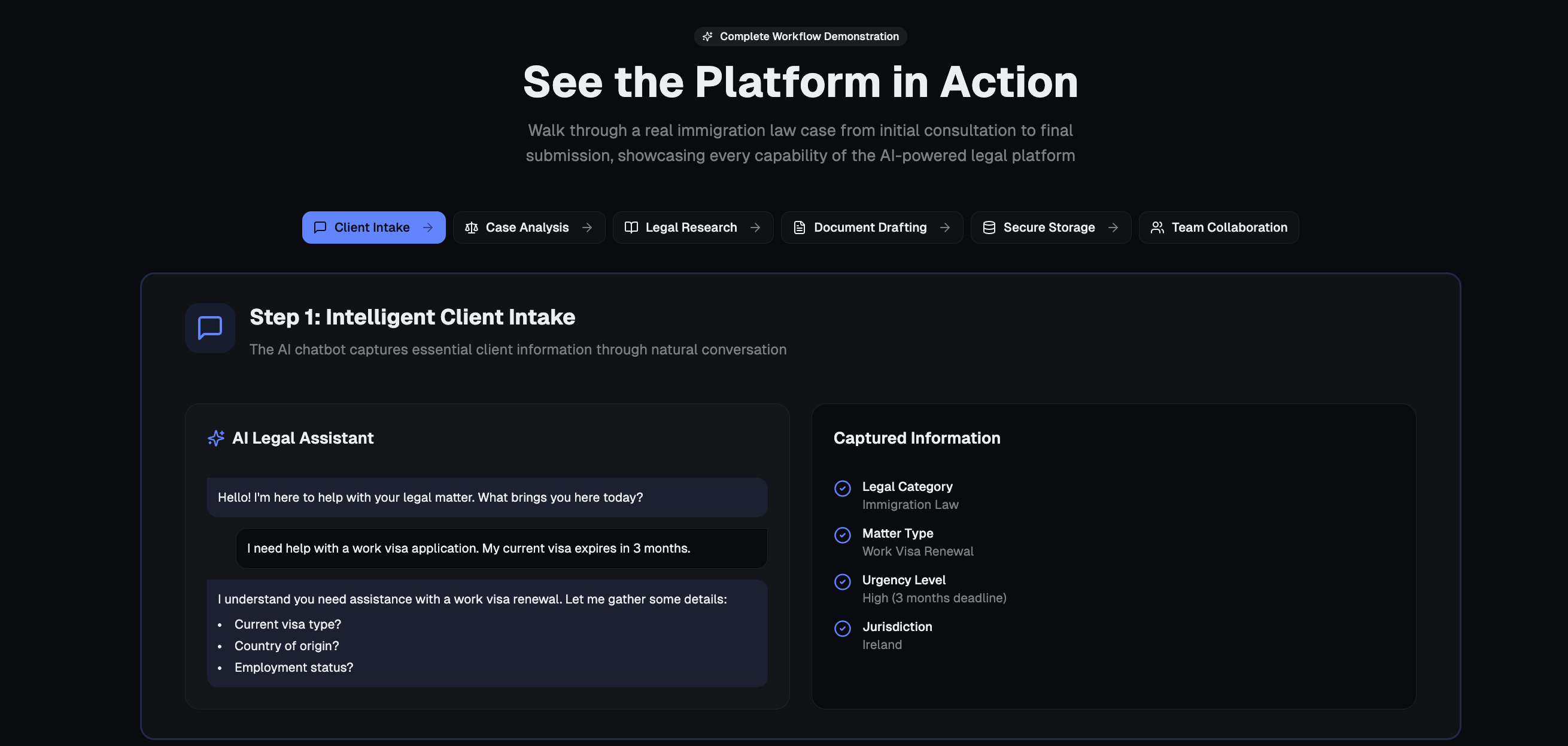The height and width of the screenshot is (746, 1568).
Task: Expand the arrow on Secure Storage
Action: 1114,227
